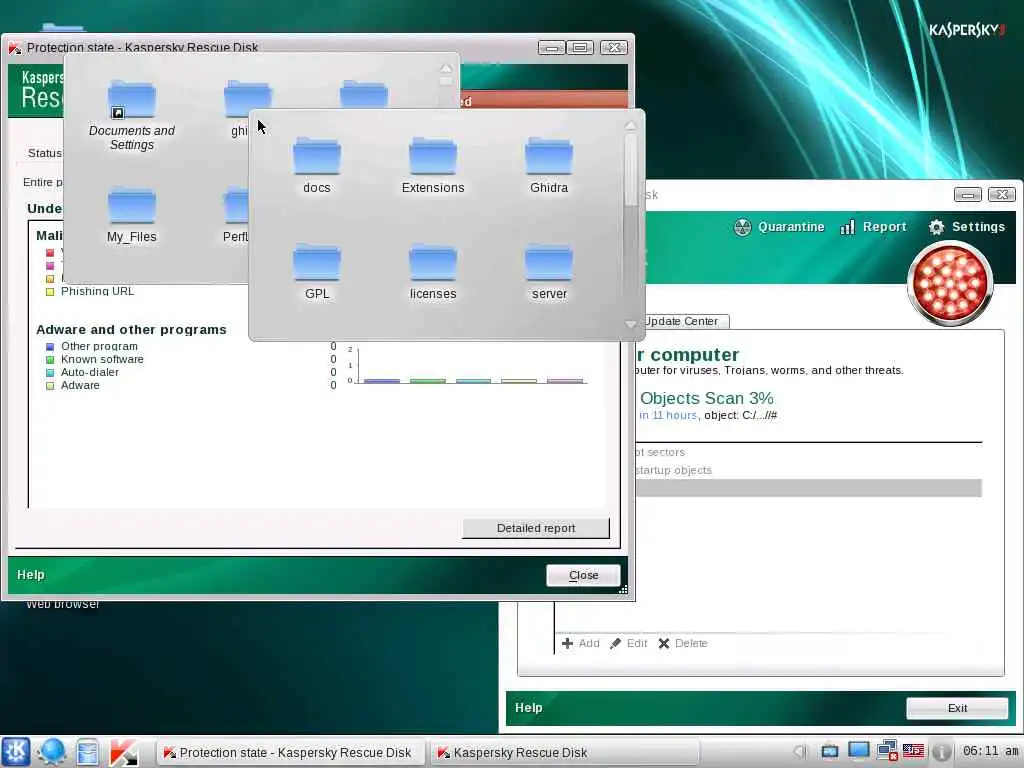
Task: Click the Add scan object button
Action: [581, 643]
